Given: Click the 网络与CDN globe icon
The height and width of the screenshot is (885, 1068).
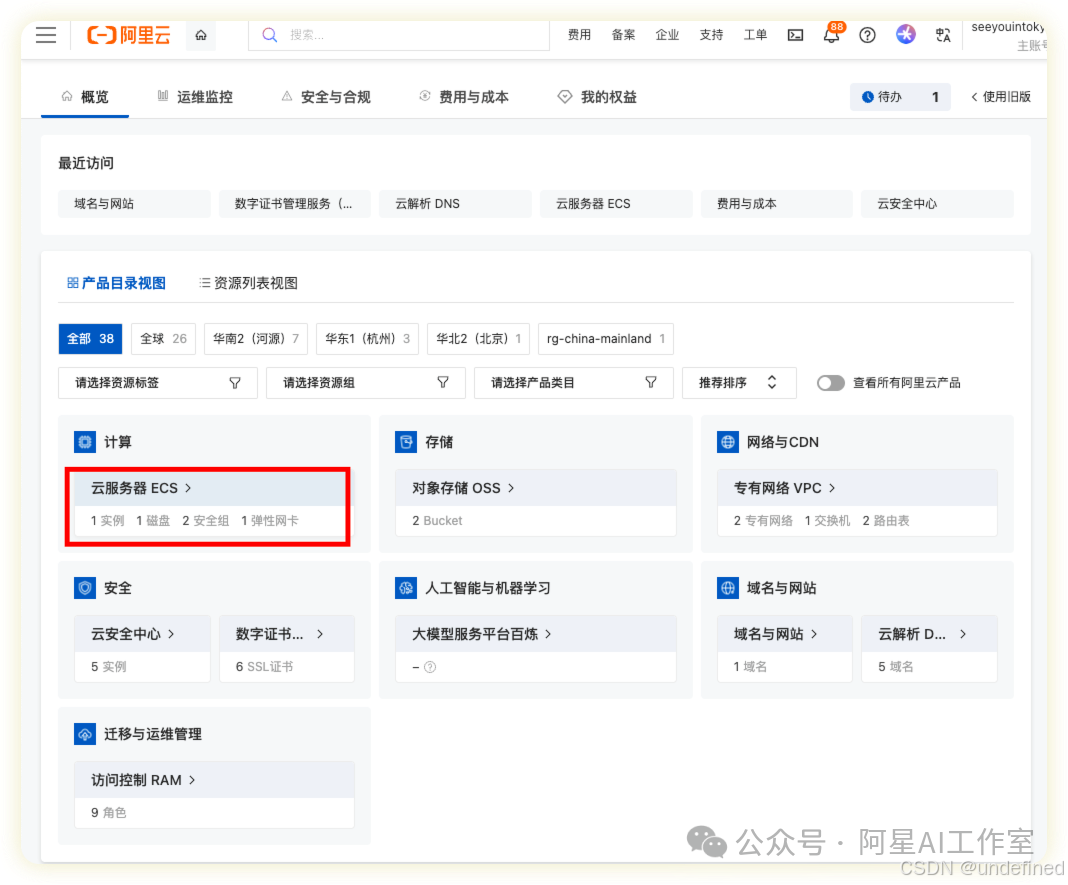Looking at the screenshot, I should tap(727, 442).
